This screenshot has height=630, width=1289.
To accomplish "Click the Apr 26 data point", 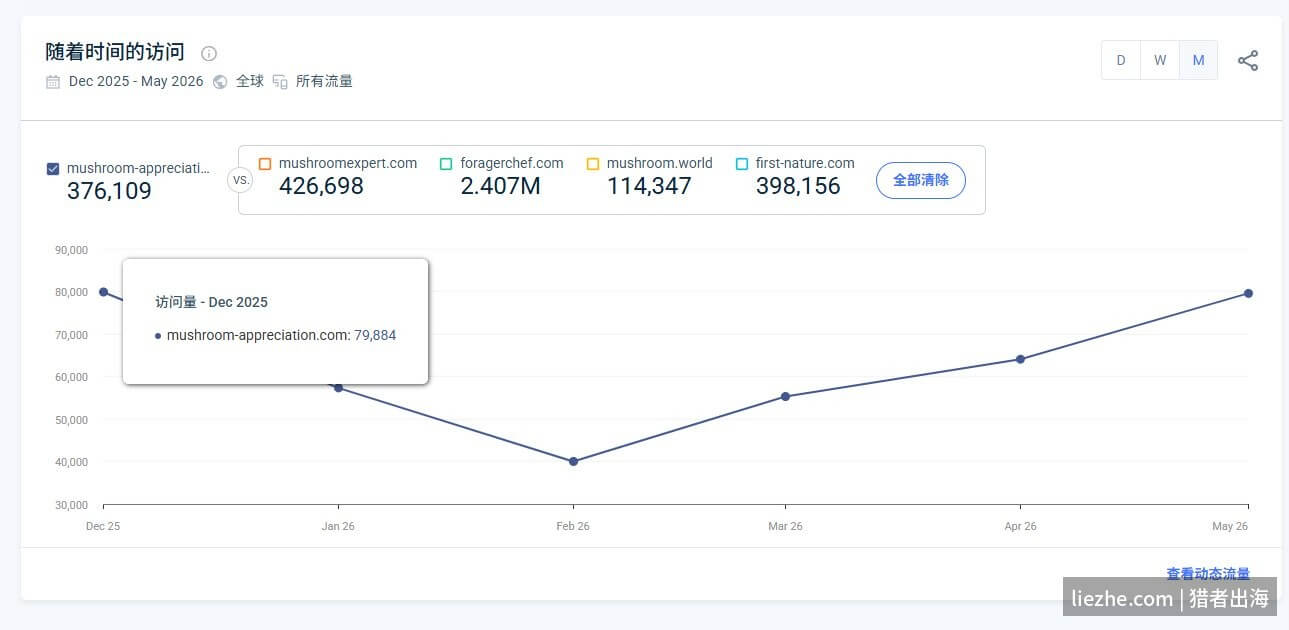I will pyautogui.click(x=1020, y=359).
